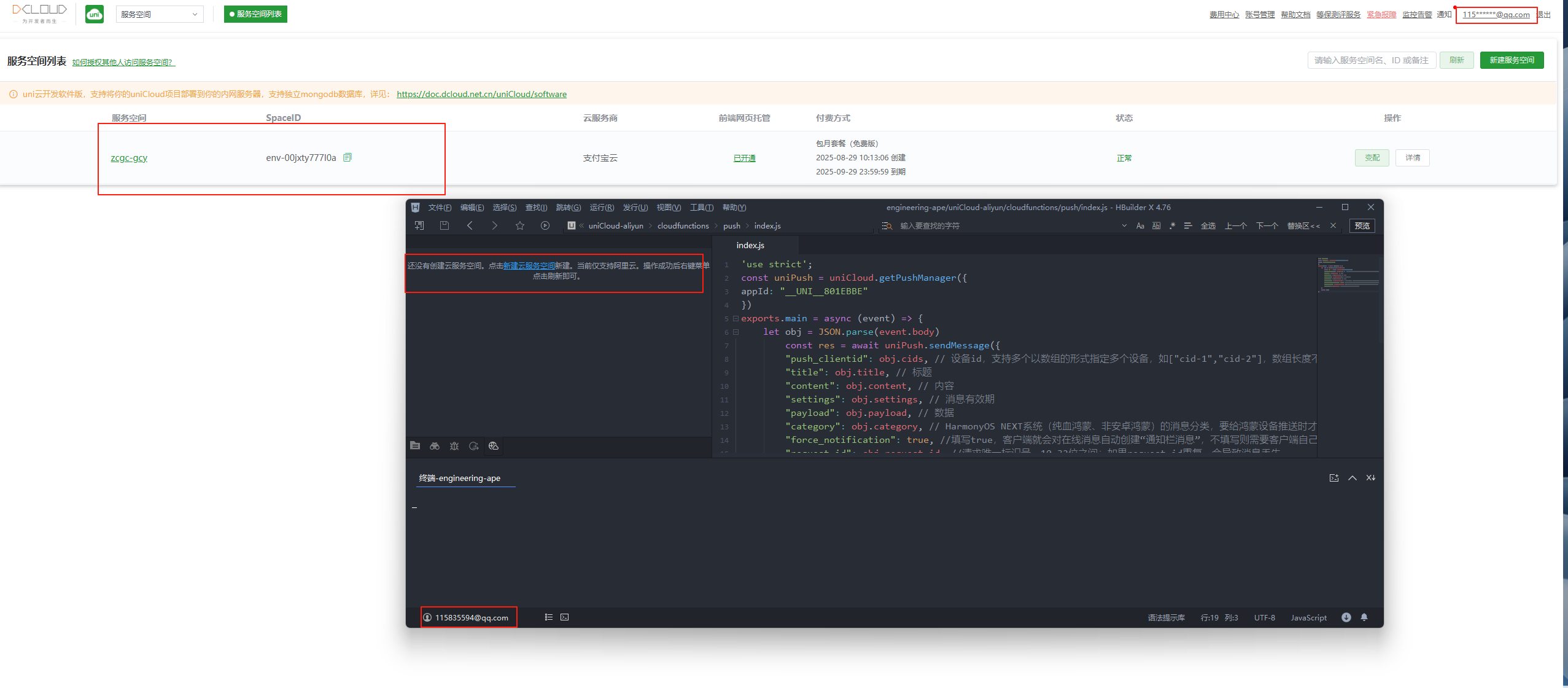Click the run play icon in toolbar
Viewport: 1568px width, 688px height.
point(545,225)
